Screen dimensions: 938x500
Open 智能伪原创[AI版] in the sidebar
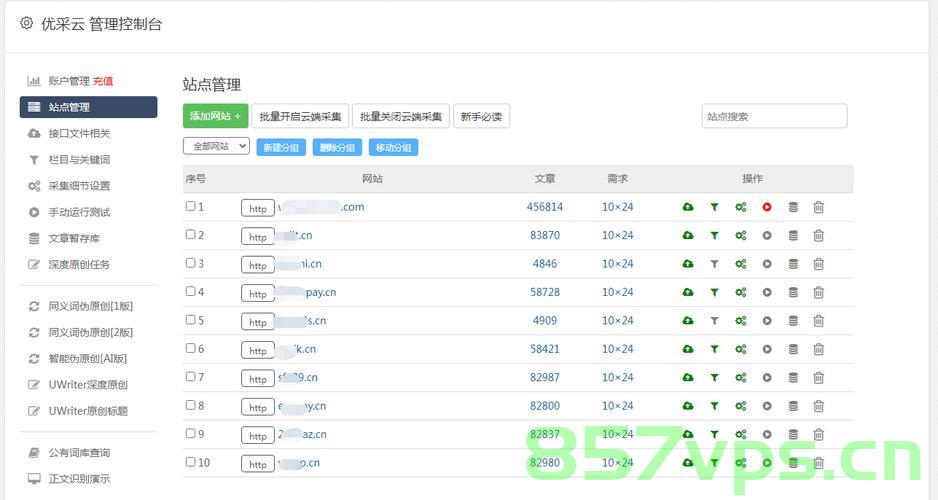pos(87,359)
